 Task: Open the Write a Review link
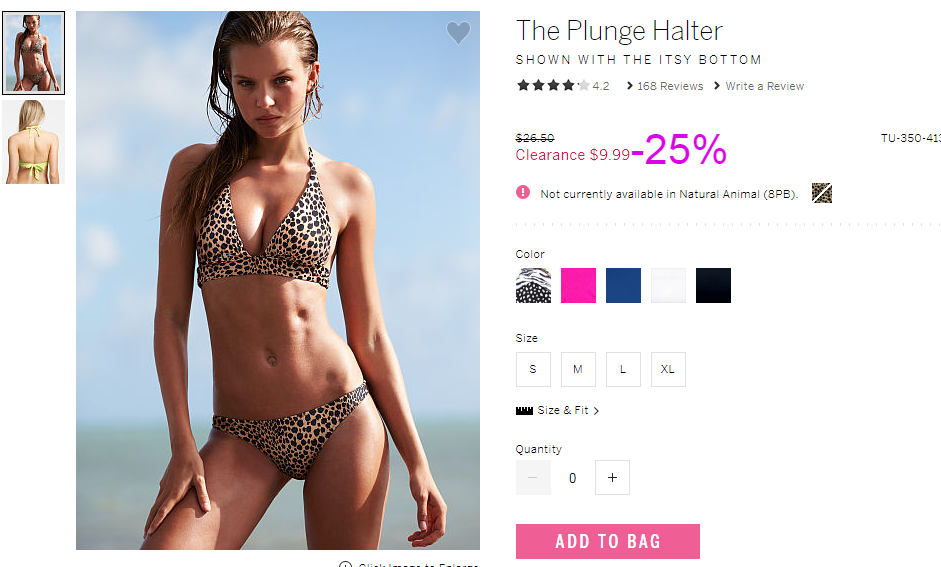[x=765, y=86]
